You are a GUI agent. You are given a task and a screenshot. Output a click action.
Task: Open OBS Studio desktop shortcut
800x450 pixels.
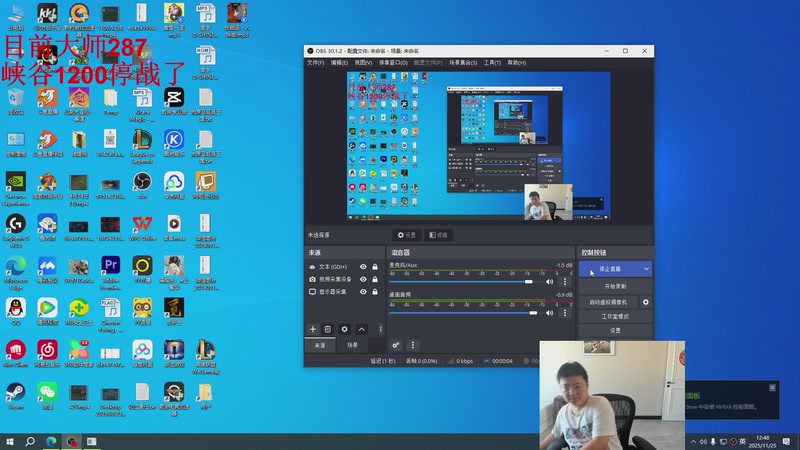[x=142, y=185]
